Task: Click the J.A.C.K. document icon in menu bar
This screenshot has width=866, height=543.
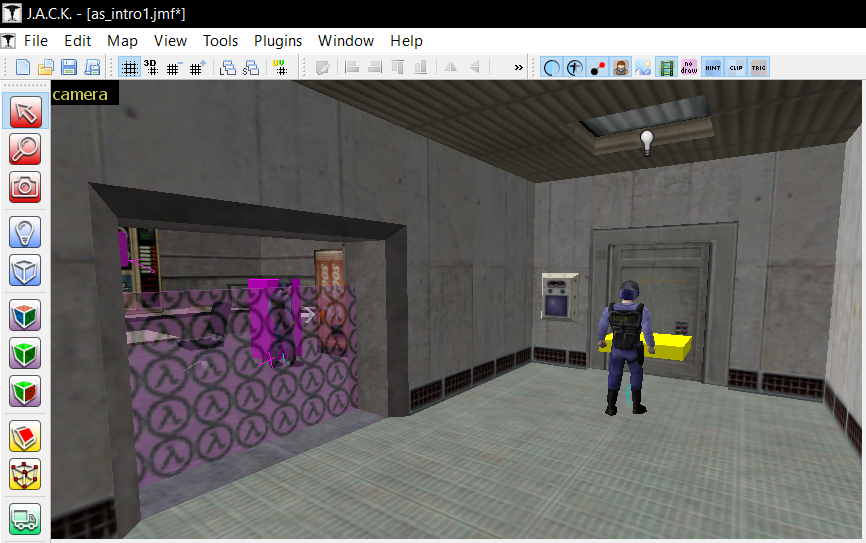Action: 8,41
